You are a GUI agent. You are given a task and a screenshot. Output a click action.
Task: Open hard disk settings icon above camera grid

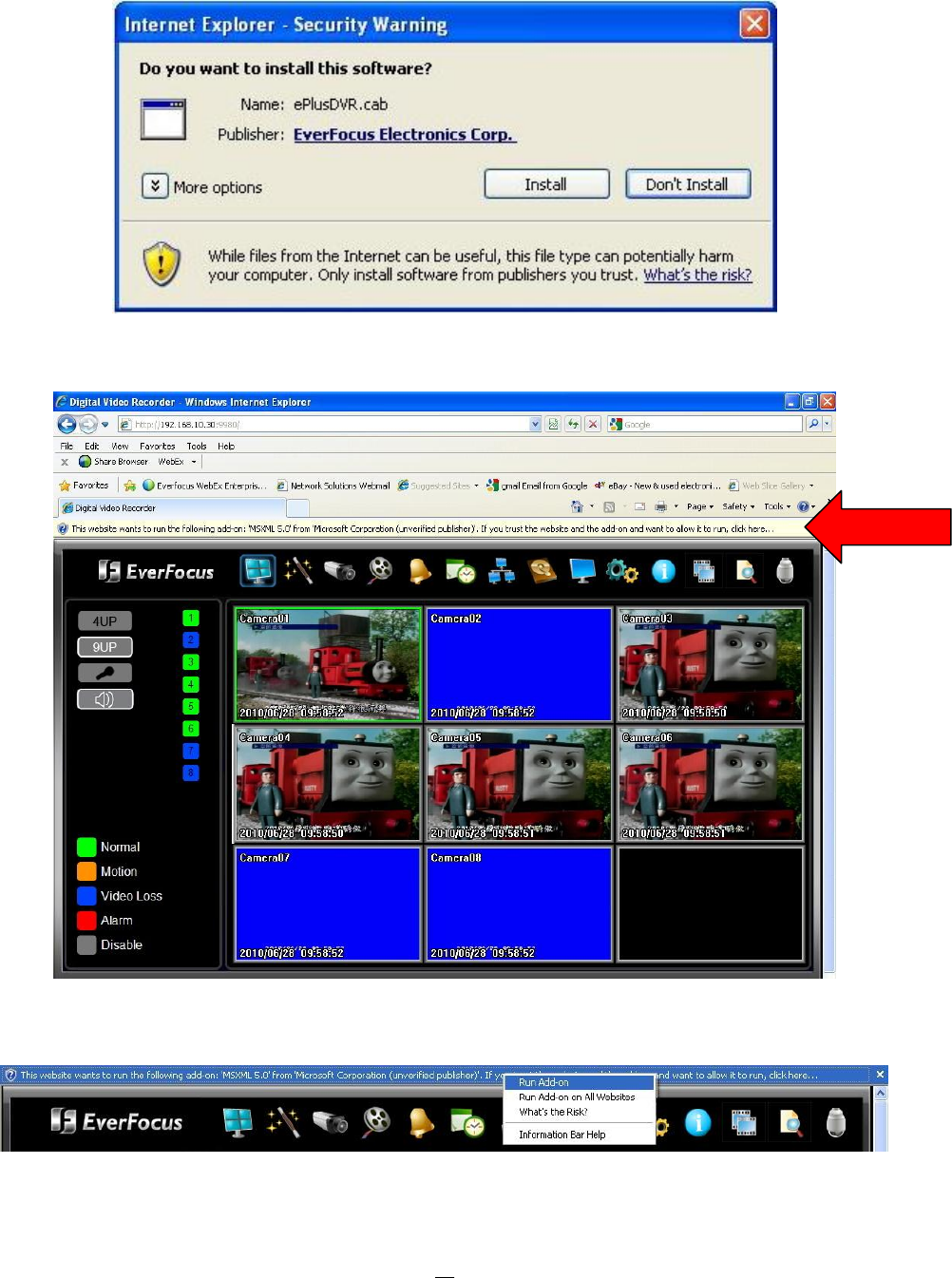click(542, 570)
